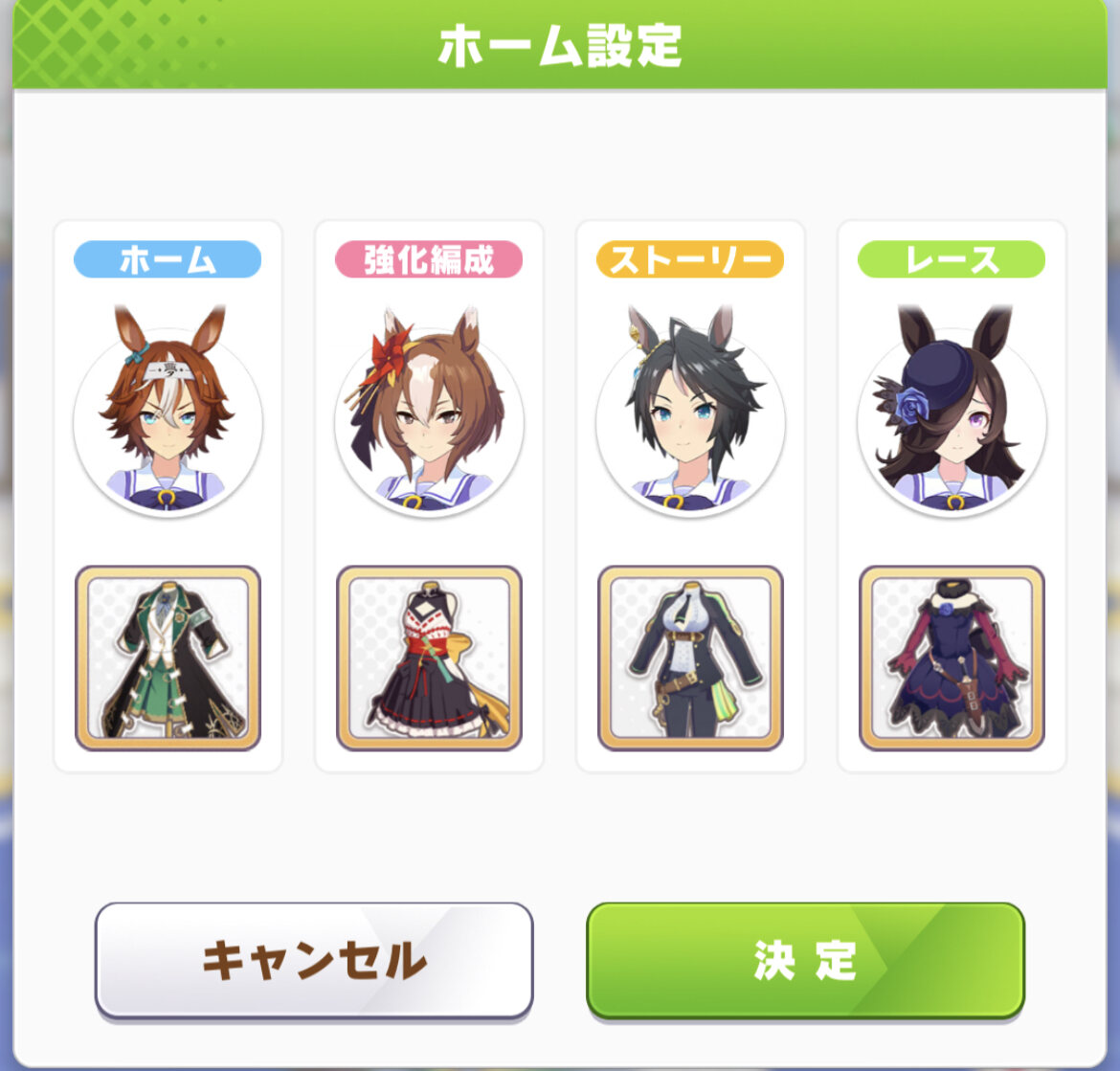1120x1071 pixels.
Task: Confirm settings with the 決定 button
Action: click(806, 960)
